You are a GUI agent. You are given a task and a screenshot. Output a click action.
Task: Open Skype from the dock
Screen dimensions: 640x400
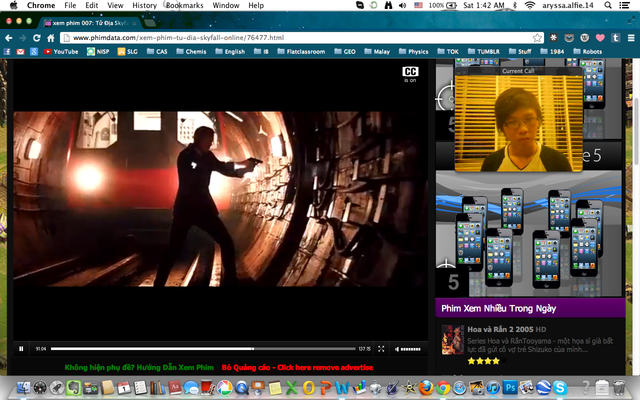(x=560, y=387)
